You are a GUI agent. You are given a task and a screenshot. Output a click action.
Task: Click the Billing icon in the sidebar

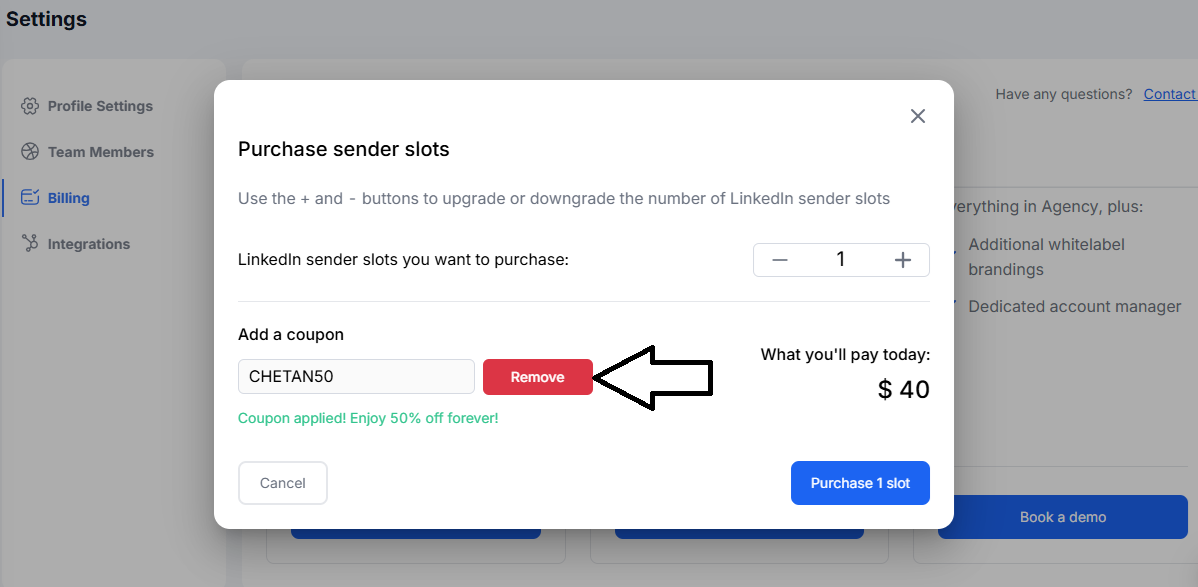point(30,197)
